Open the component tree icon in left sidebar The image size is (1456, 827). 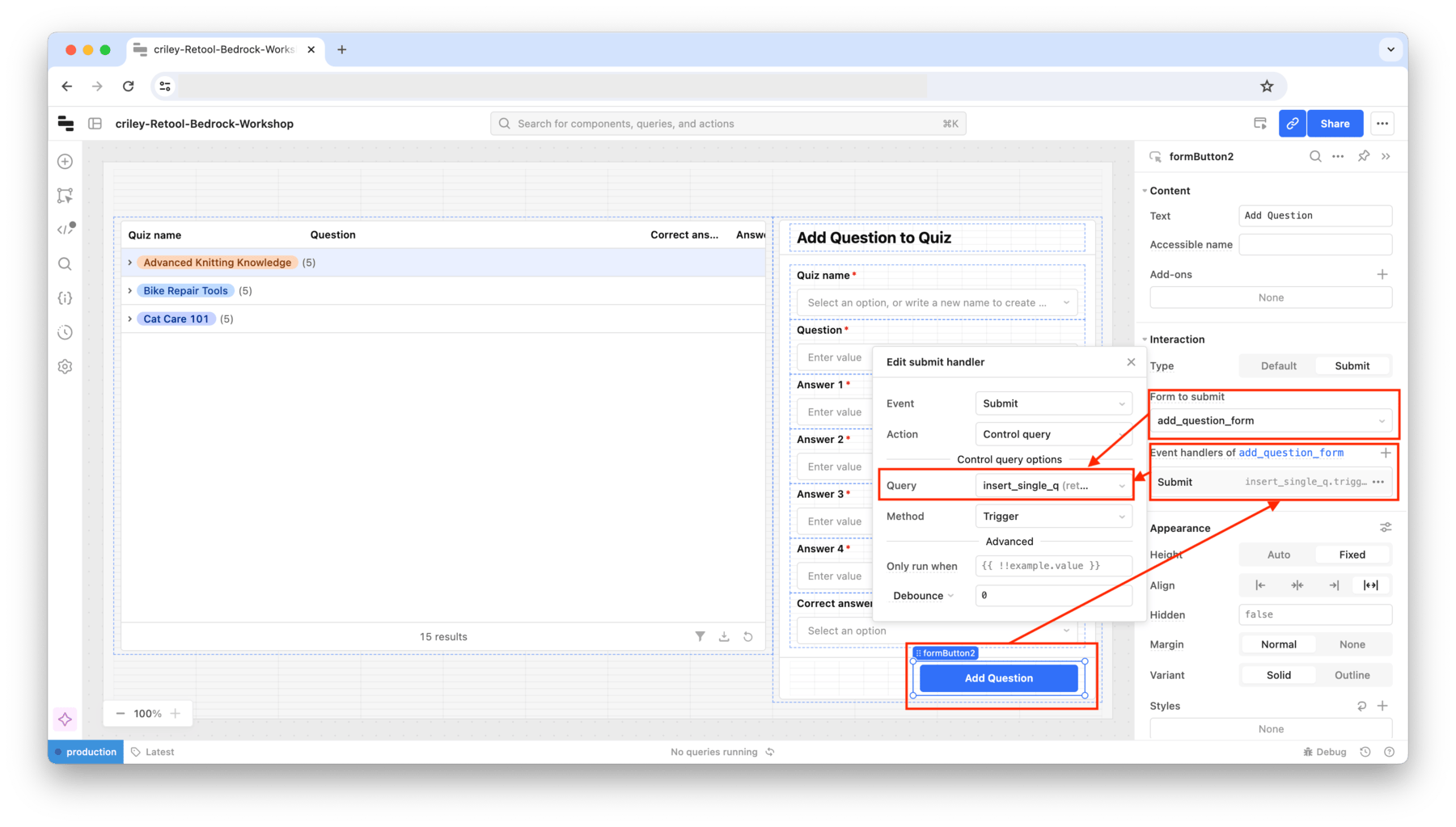coord(66,196)
